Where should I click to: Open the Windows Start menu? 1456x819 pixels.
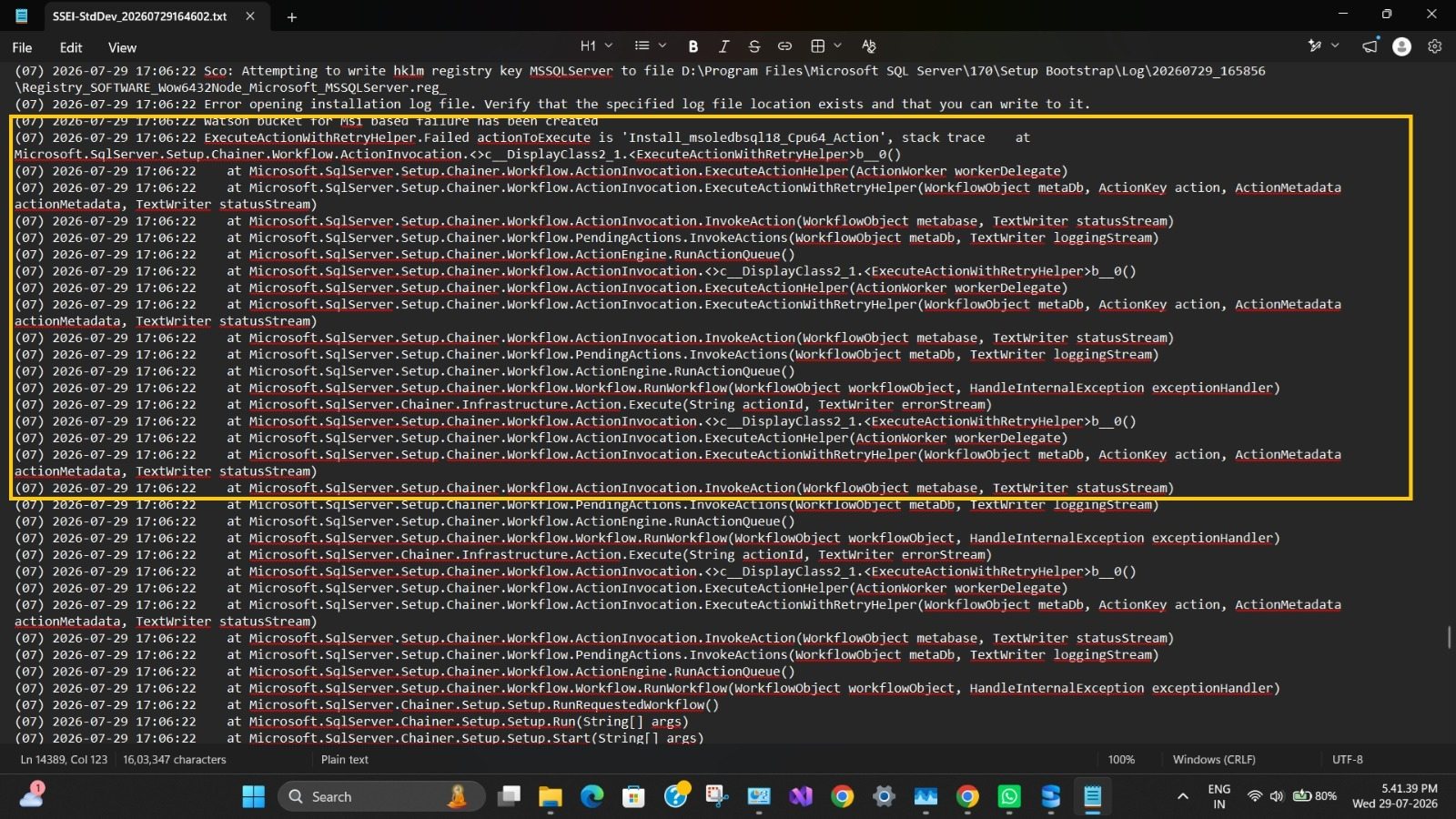point(253,797)
